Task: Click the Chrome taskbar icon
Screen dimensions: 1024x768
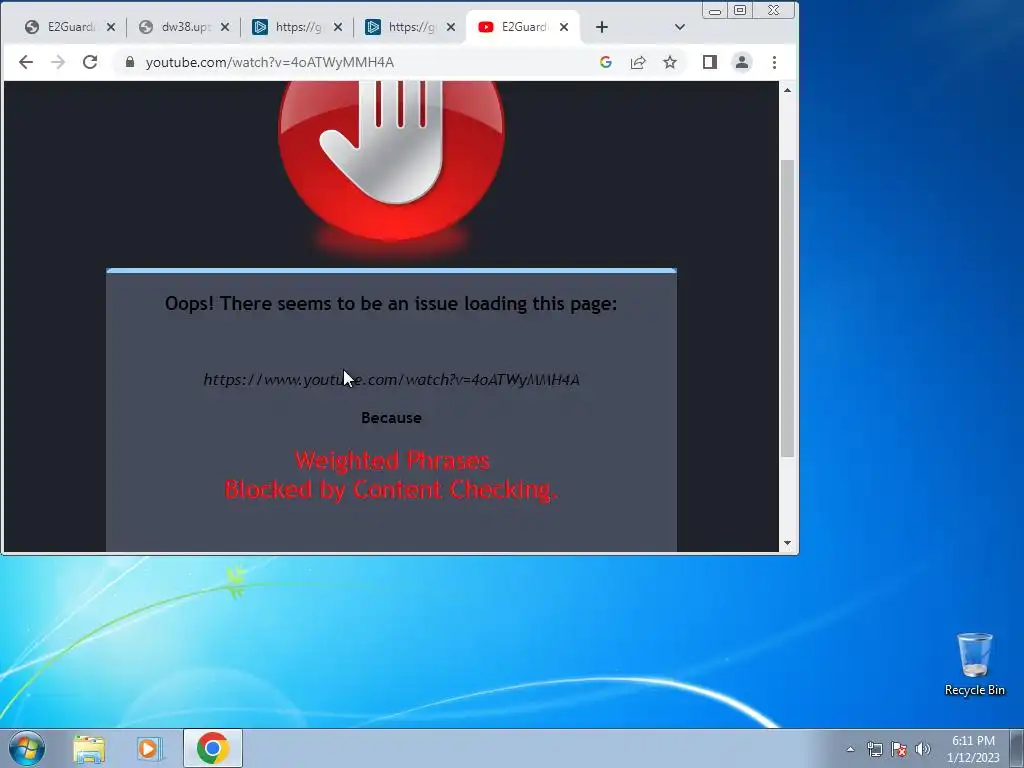Action: pyautogui.click(x=212, y=748)
